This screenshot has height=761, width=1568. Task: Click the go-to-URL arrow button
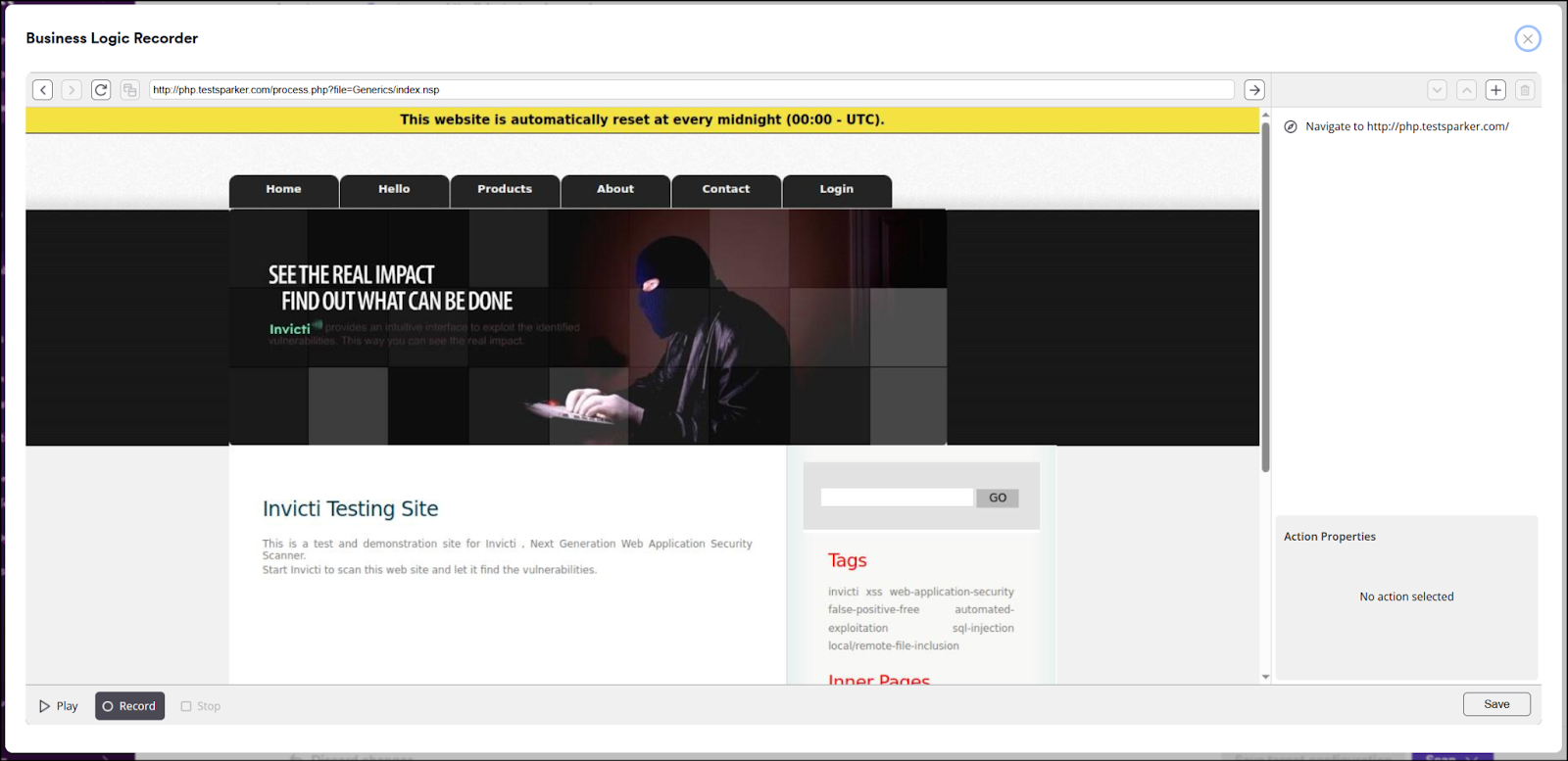[1253, 90]
